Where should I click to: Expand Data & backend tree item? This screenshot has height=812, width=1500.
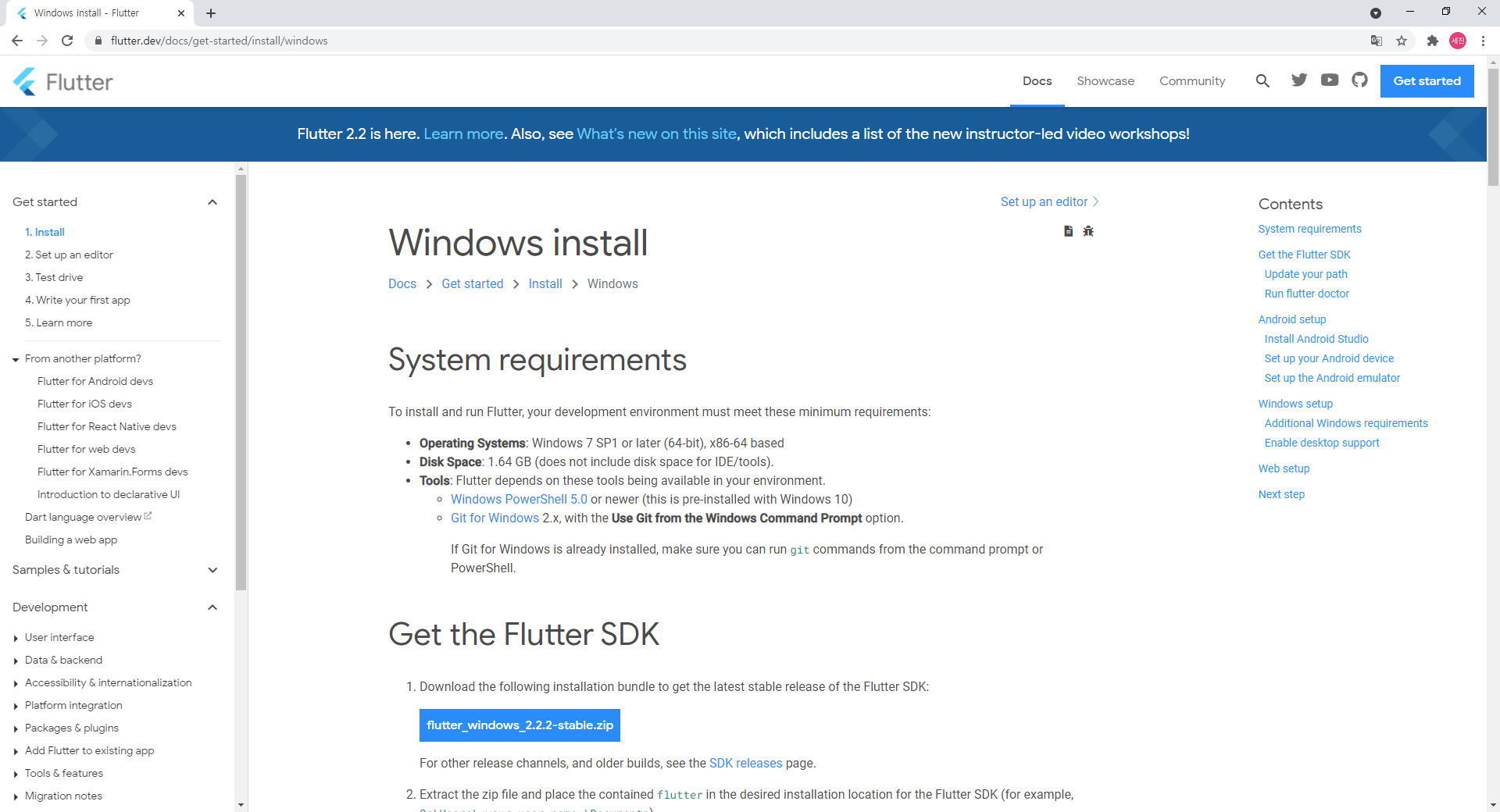coord(16,661)
